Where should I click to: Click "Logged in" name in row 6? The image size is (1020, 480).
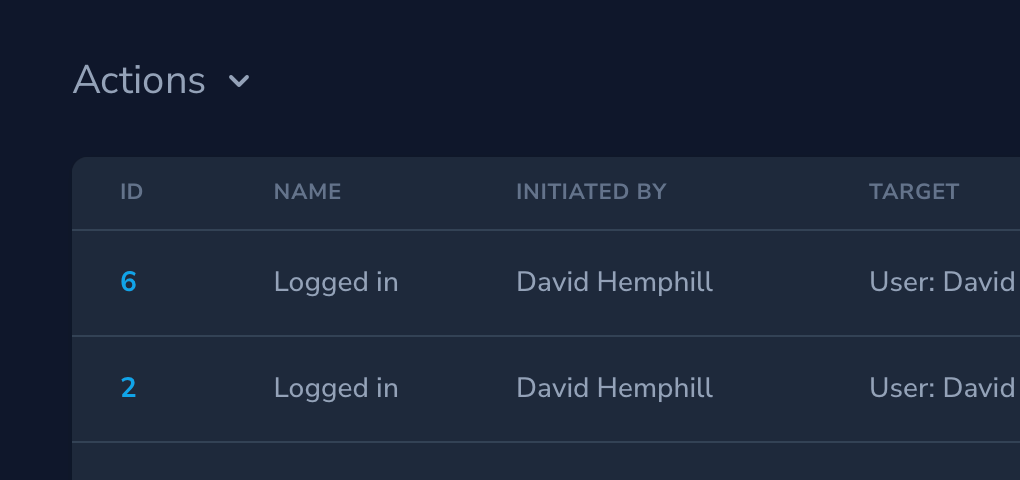click(x=336, y=283)
